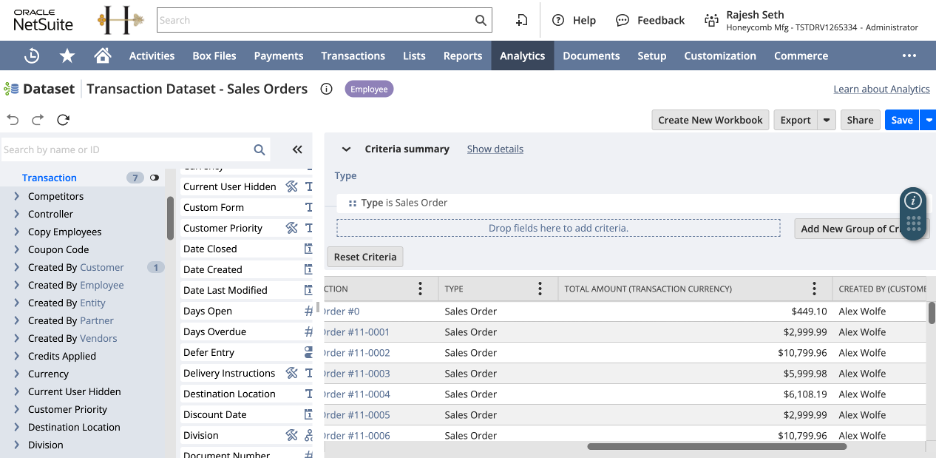Click the Create New Workbook button
Image resolution: width=936 pixels, height=458 pixels.
(x=710, y=120)
